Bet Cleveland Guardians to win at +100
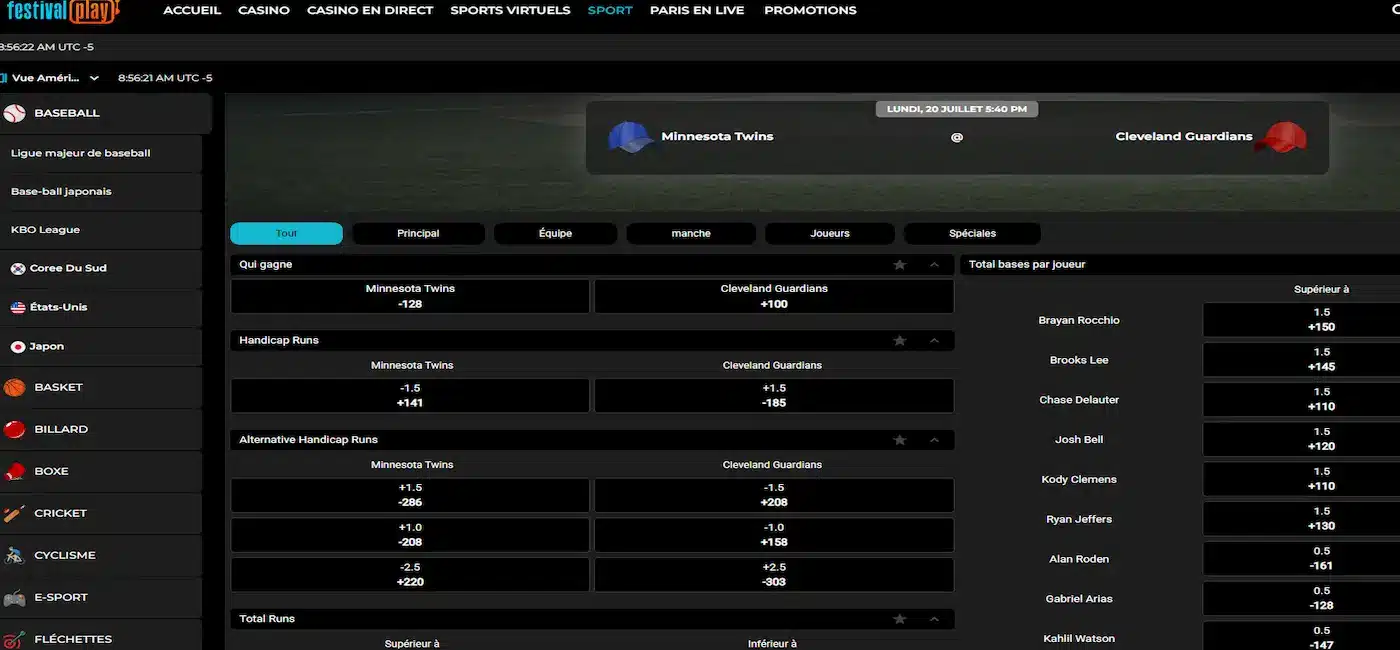The height and width of the screenshot is (650, 1400). click(774, 296)
